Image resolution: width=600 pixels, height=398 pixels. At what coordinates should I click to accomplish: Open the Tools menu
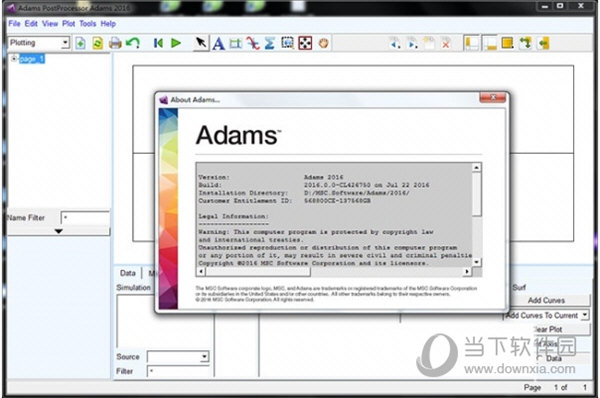88,24
